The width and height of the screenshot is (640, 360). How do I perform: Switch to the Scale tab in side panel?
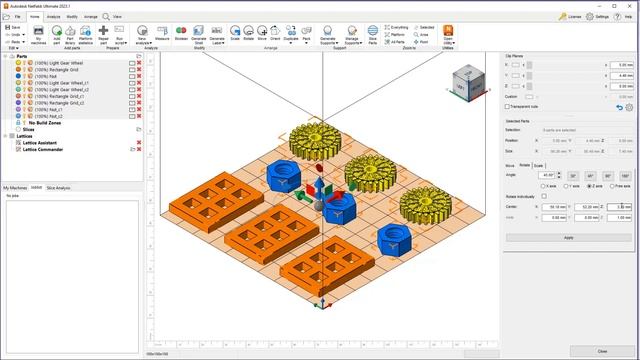click(538, 166)
